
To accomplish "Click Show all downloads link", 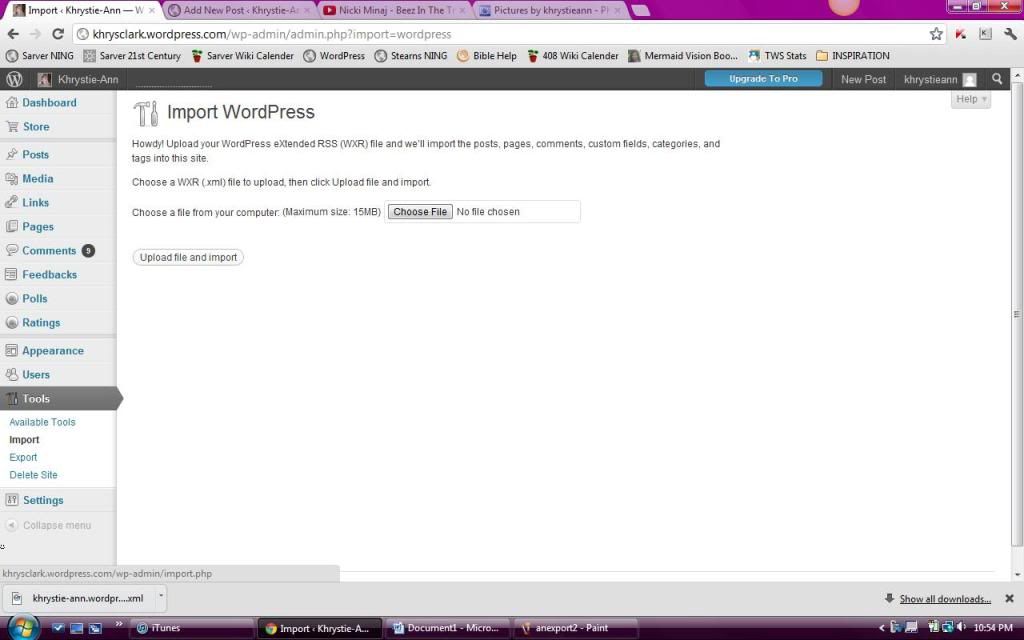I will click(x=945, y=599).
